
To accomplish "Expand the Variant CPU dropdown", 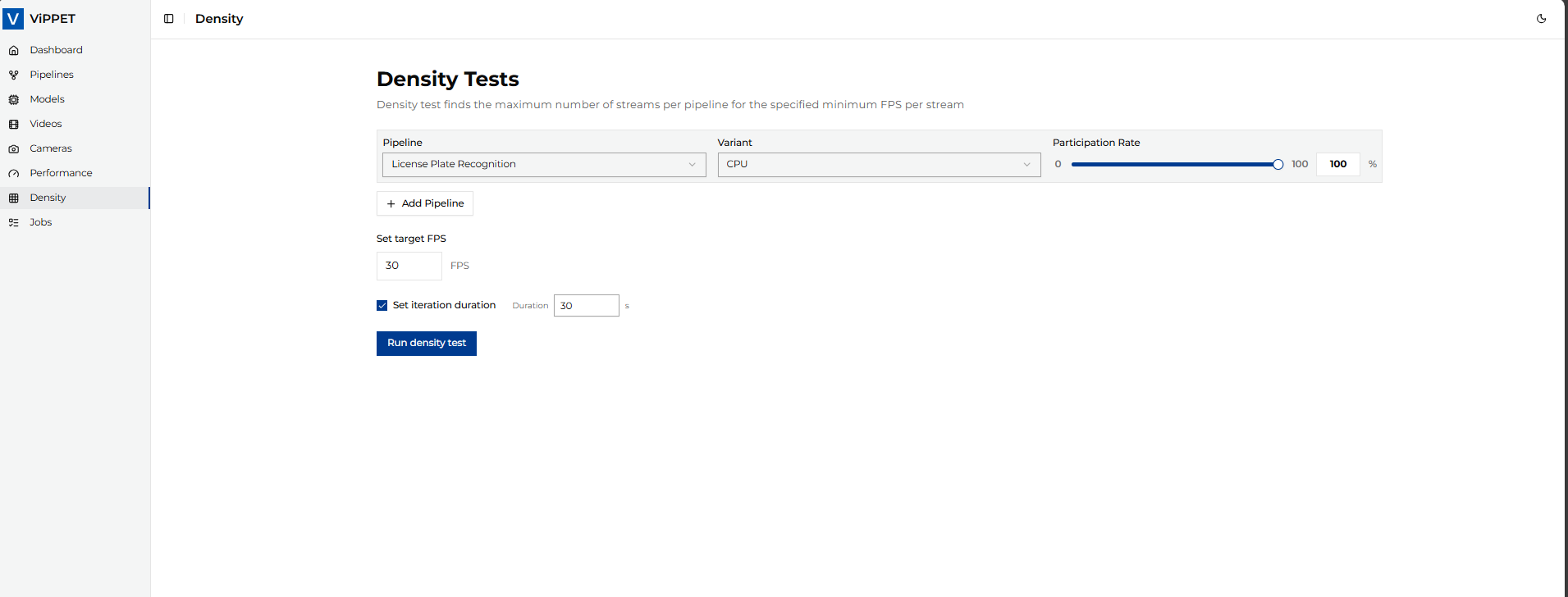I will [878, 164].
